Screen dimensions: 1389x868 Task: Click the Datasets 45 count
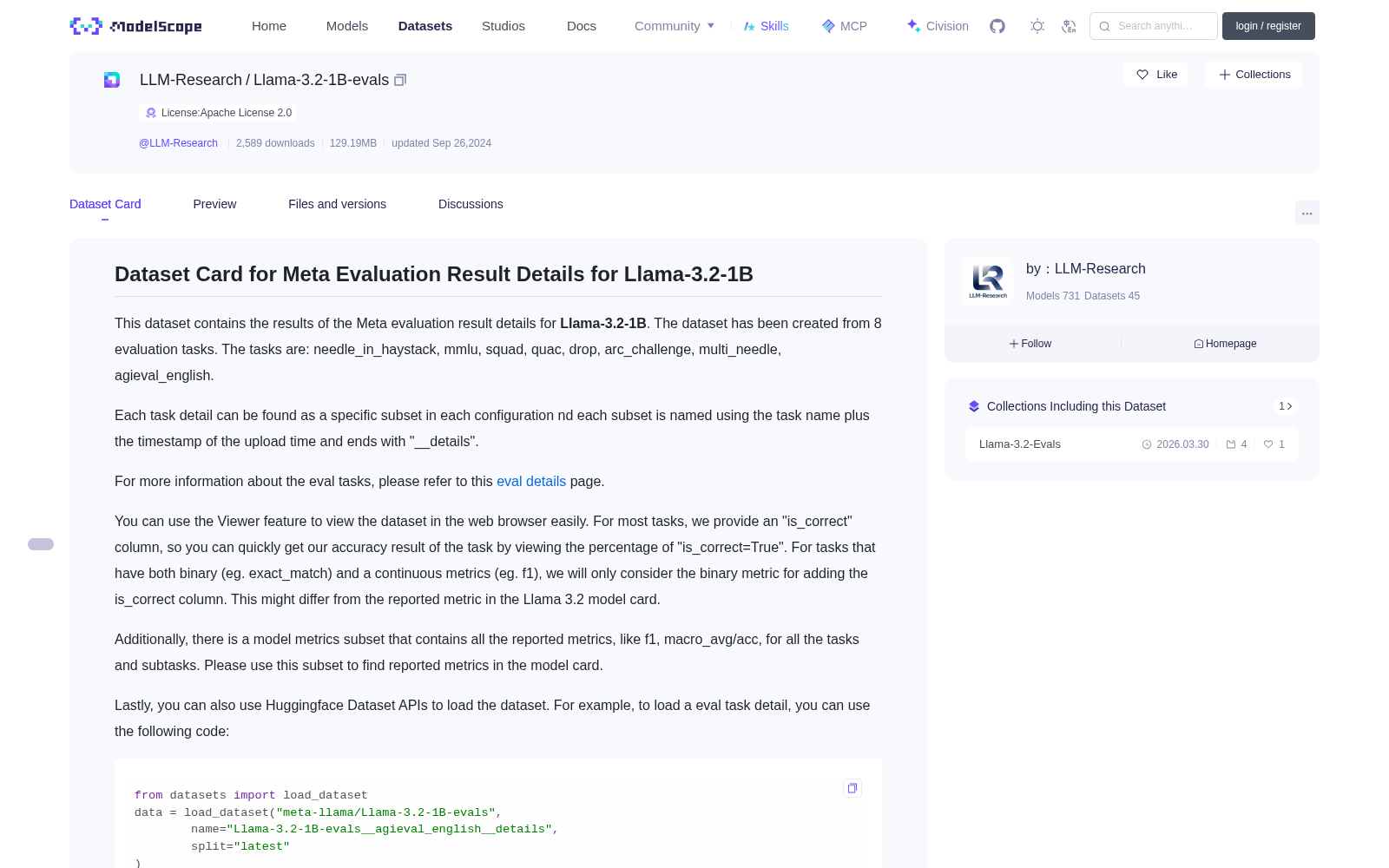[1112, 296]
